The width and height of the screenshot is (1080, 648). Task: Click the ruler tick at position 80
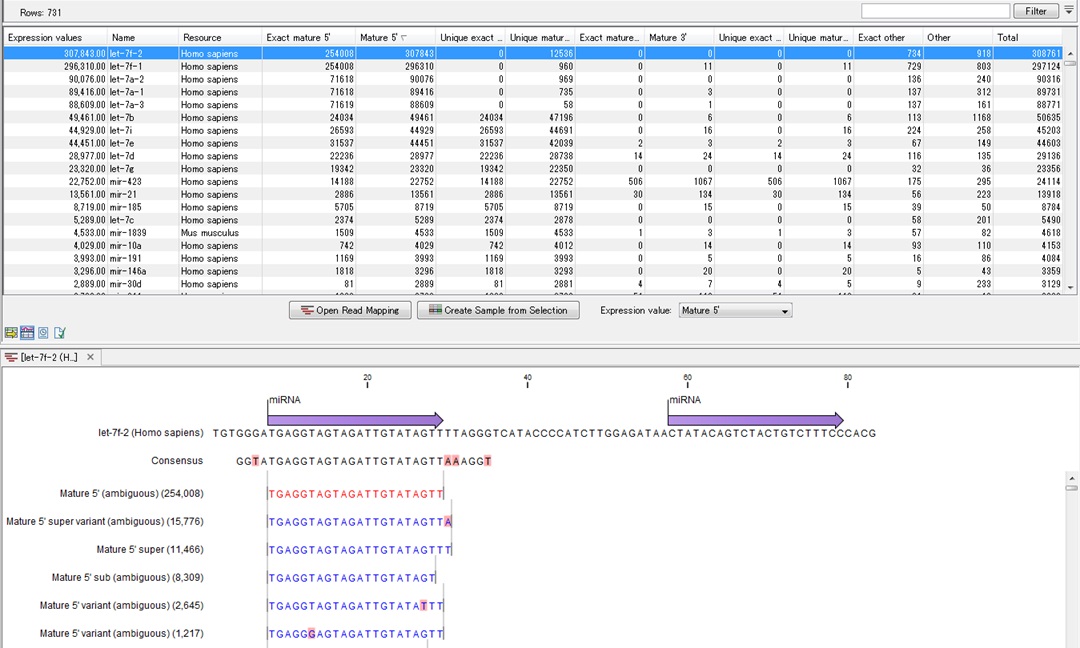848,381
